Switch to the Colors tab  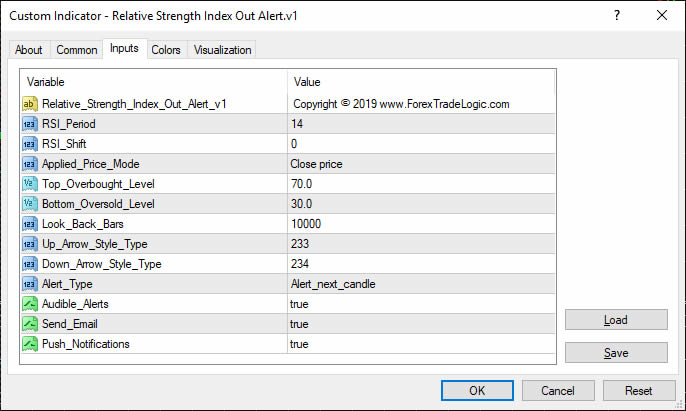coord(166,50)
